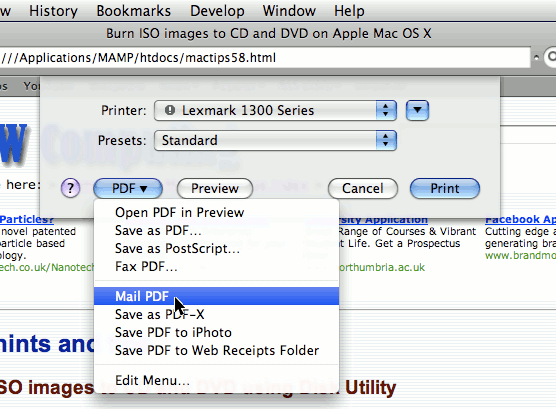Click the Application ad heading link
The height and width of the screenshot is (409, 556).
pyautogui.click(x=383, y=219)
